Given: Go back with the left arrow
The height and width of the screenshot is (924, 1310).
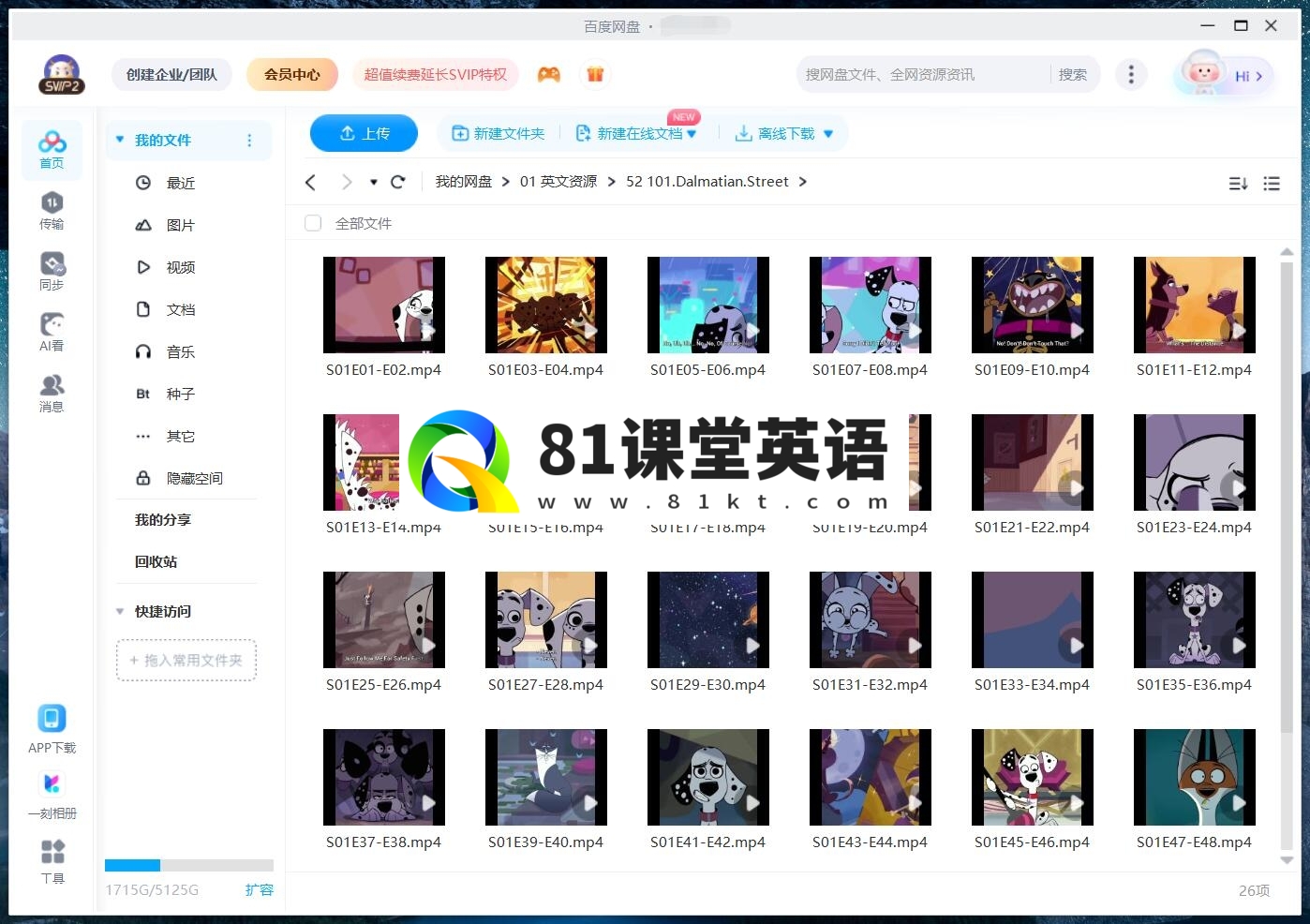Looking at the screenshot, I should 311,182.
